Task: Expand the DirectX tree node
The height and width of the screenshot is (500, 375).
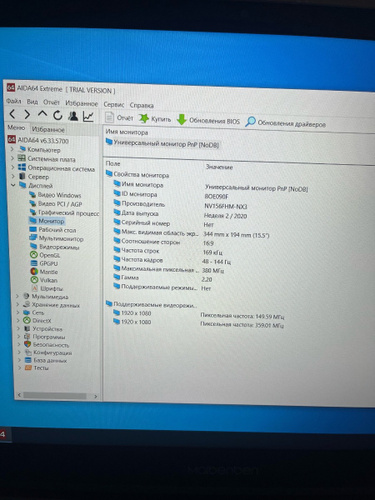Action: point(18,320)
